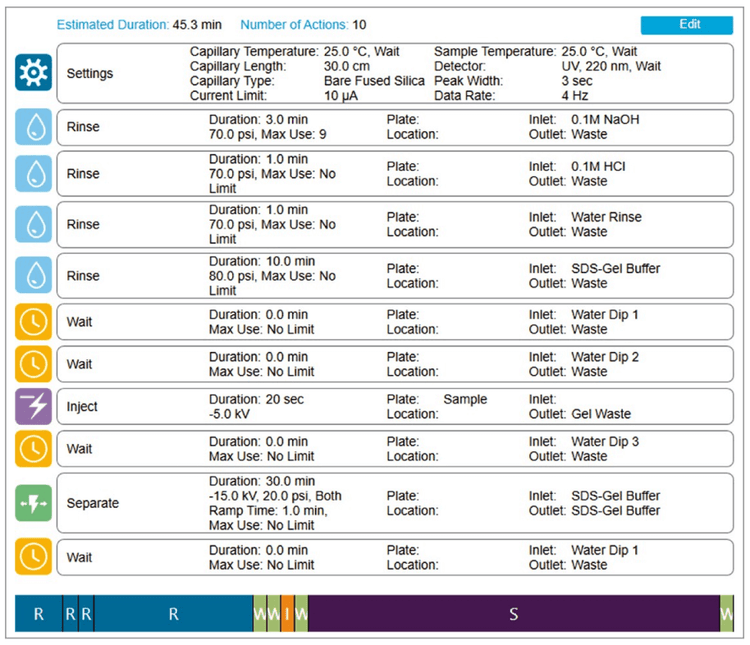Click the Estimated Duration 45.3 min label
The image size is (750, 645).
tap(139, 25)
